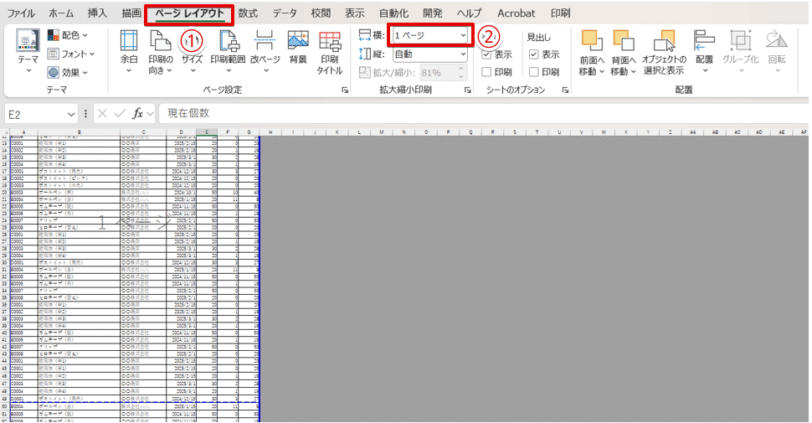
Task: Open the 配置 align menu
Action: (x=704, y=52)
